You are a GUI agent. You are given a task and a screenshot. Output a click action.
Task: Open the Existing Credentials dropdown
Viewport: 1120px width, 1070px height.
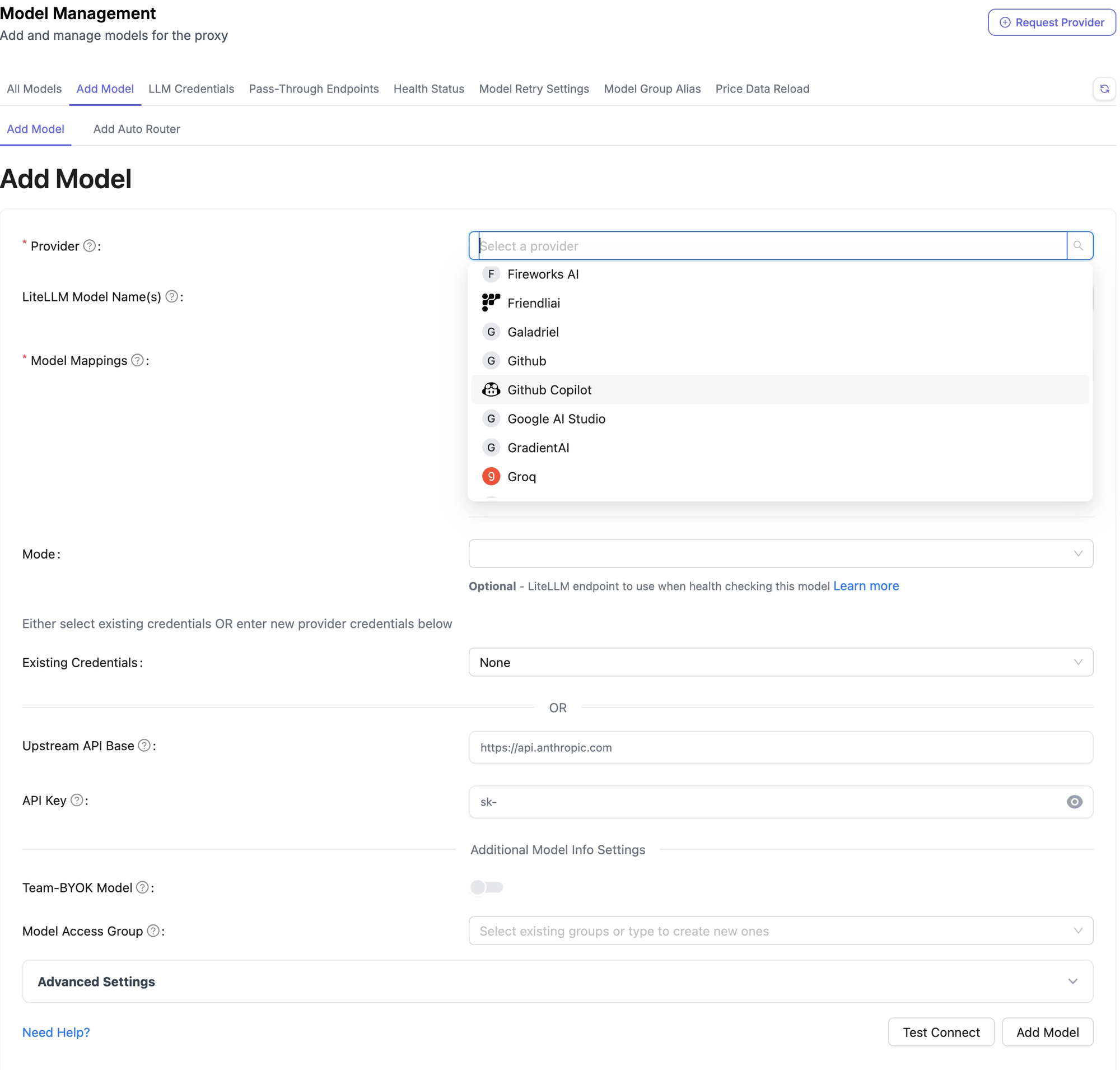pos(781,662)
